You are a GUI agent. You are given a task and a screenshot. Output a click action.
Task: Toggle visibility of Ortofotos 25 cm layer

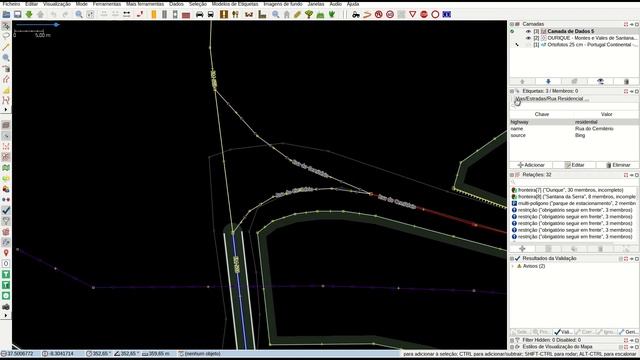528,44
